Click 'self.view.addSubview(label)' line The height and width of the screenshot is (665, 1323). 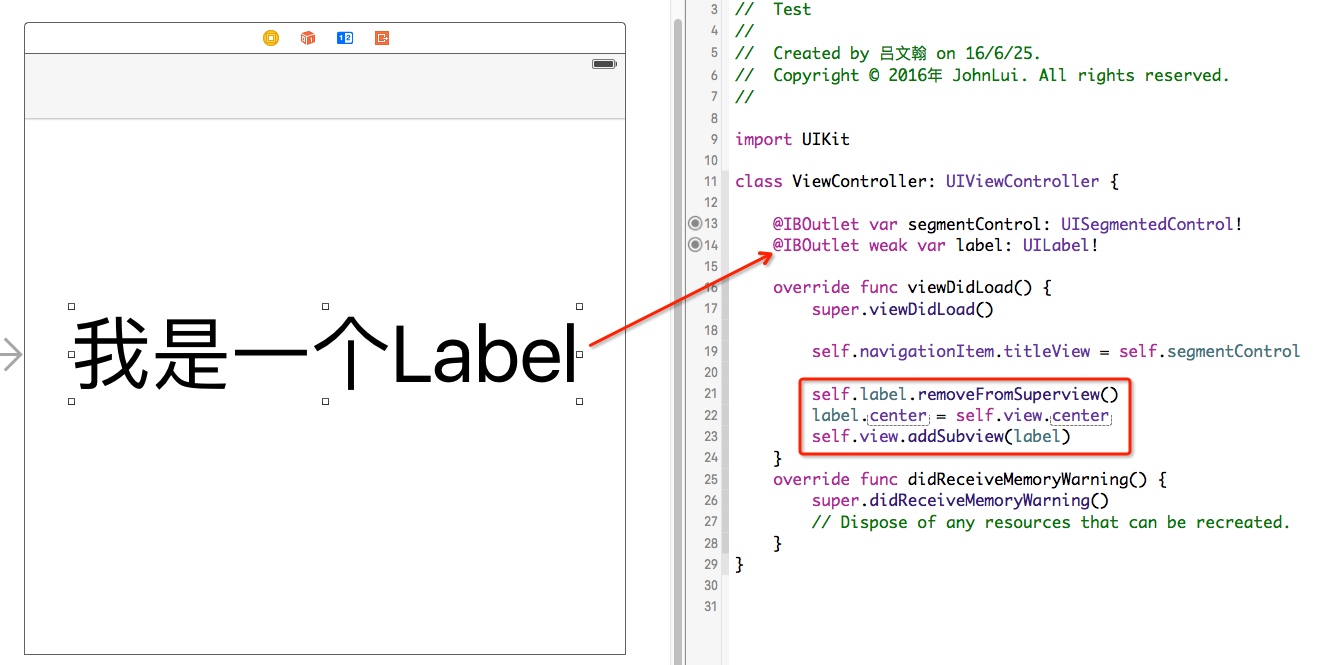941,436
